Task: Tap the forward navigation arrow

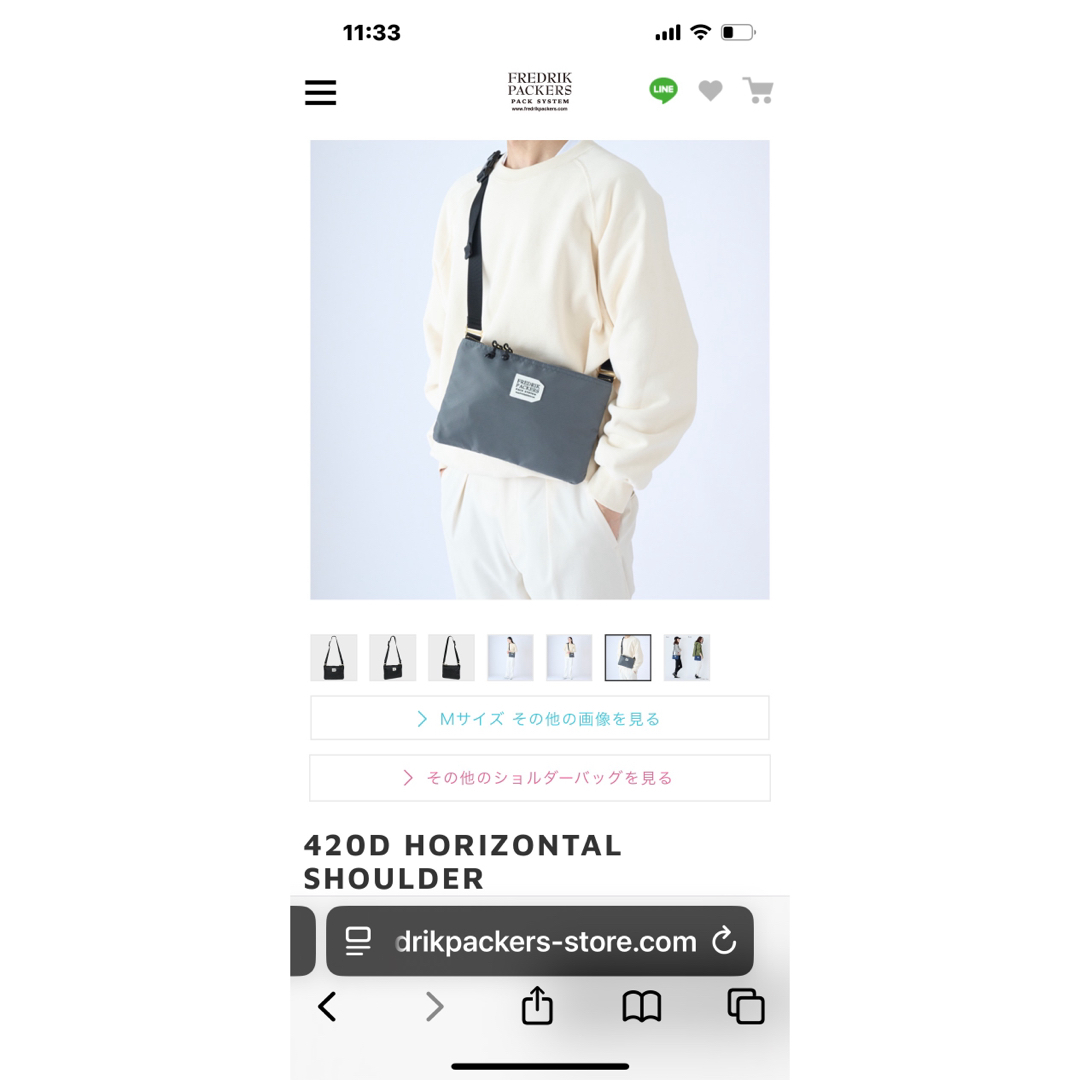Action: [434, 1006]
